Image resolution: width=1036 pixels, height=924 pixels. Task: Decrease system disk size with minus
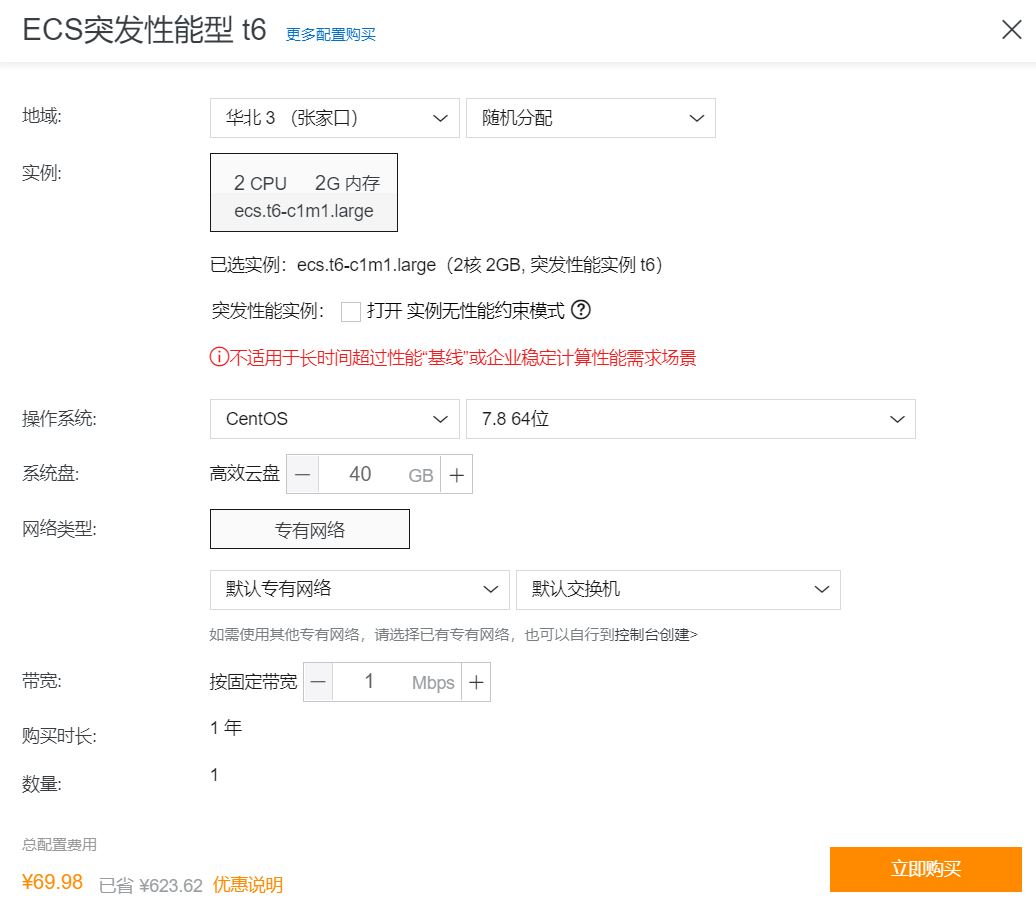tap(303, 475)
